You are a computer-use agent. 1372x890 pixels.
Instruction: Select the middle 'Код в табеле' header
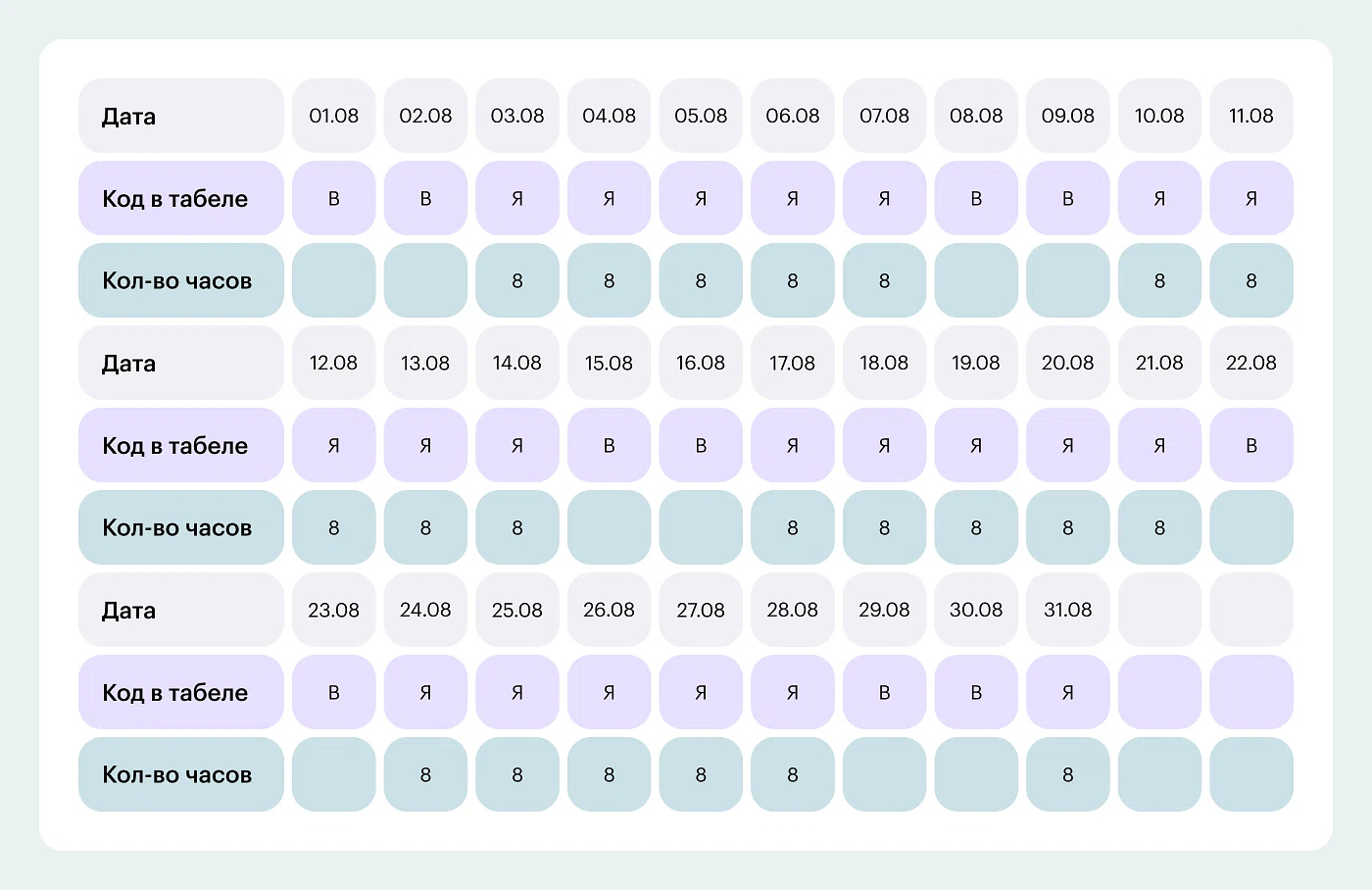pyautogui.click(x=181, y=445)
